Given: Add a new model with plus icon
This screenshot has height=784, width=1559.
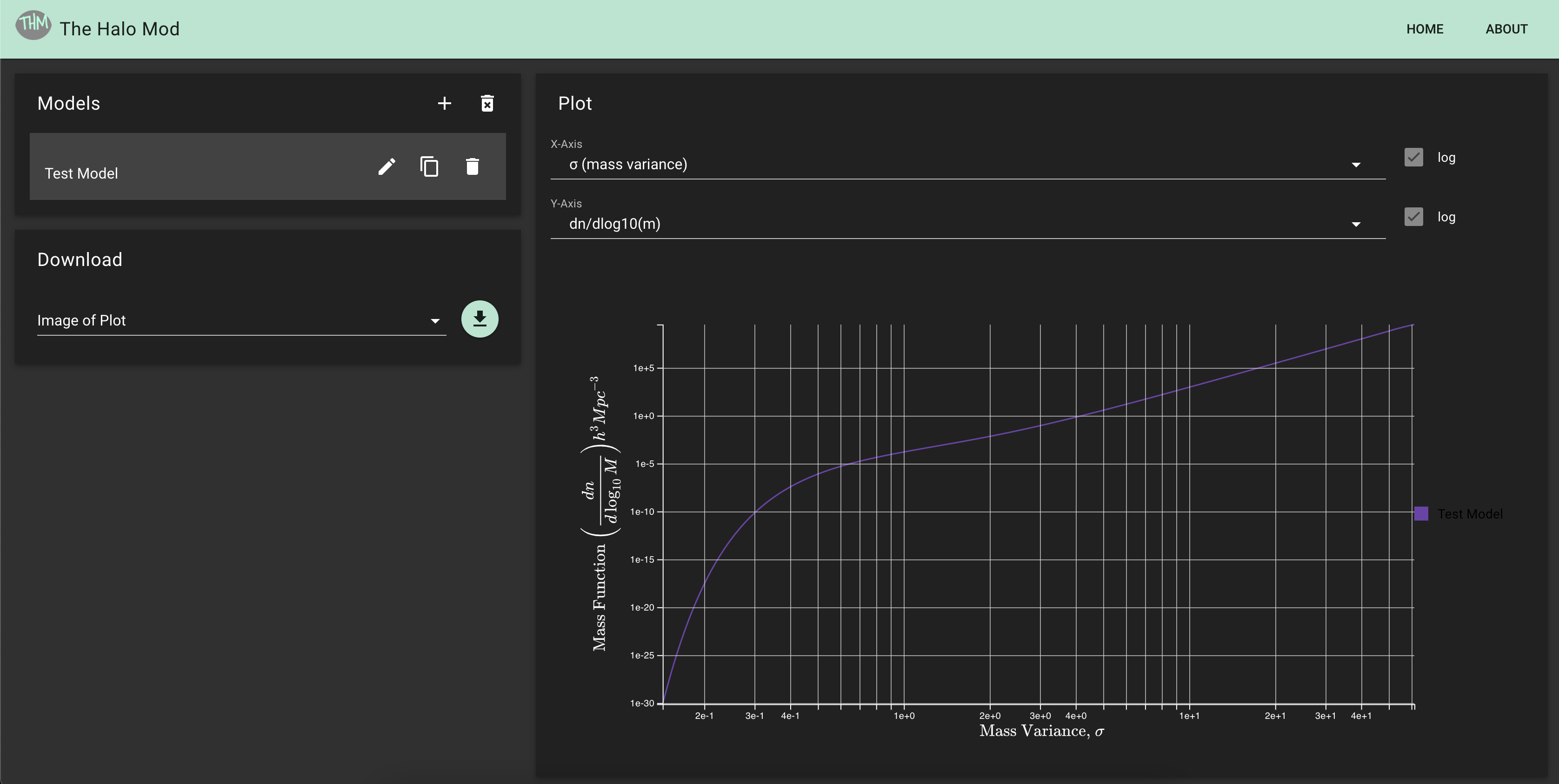Looking at the screenshot, I should tap(444, 103).
